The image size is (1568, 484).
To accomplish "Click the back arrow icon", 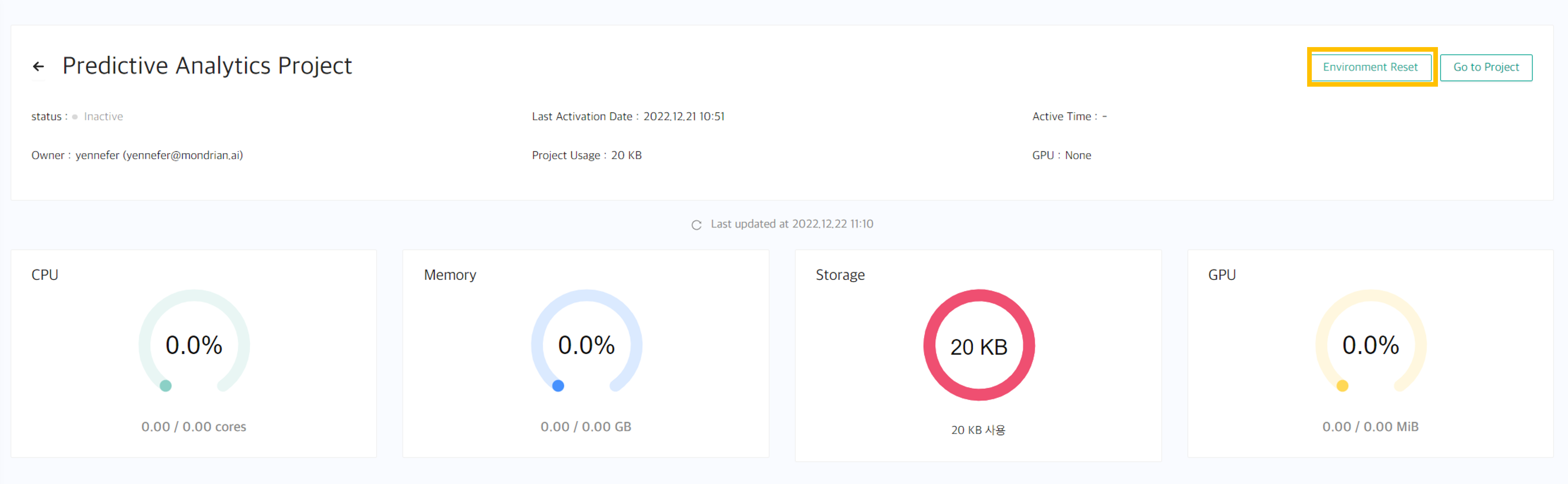I will (38, 66).
